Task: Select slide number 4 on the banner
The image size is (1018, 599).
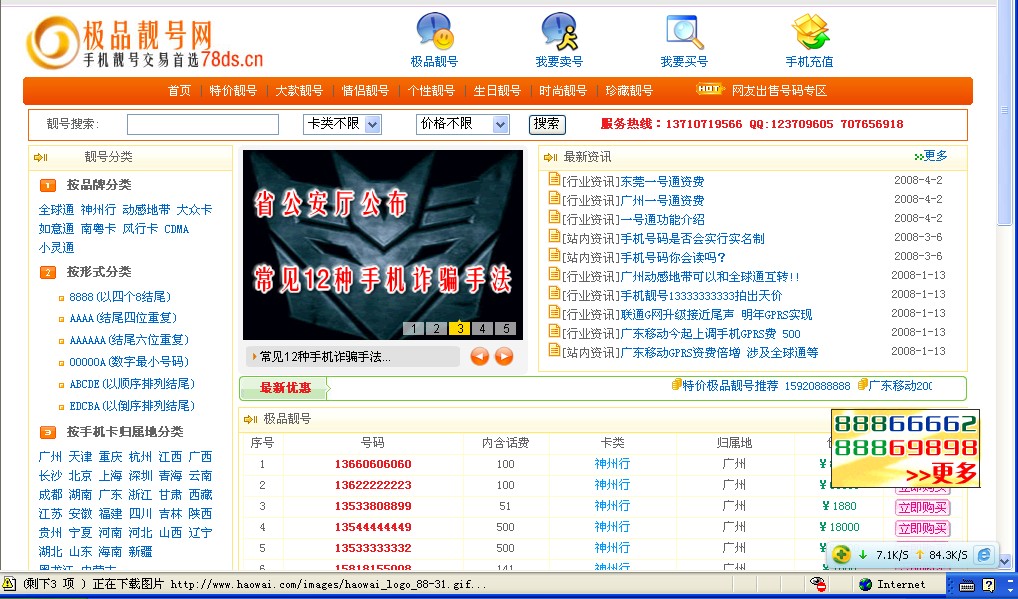Action: pyautogui.click(x=482, y=328)
